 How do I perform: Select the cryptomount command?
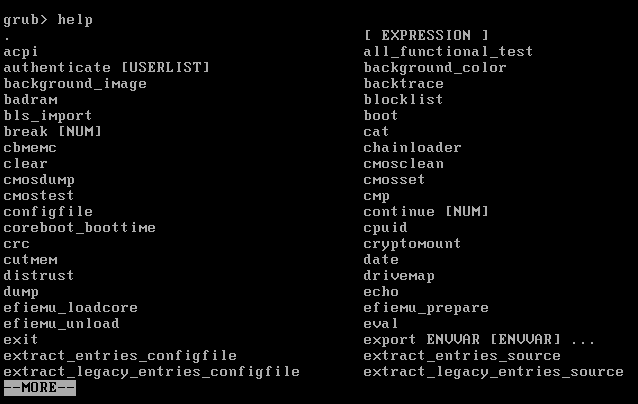(412, 244)
